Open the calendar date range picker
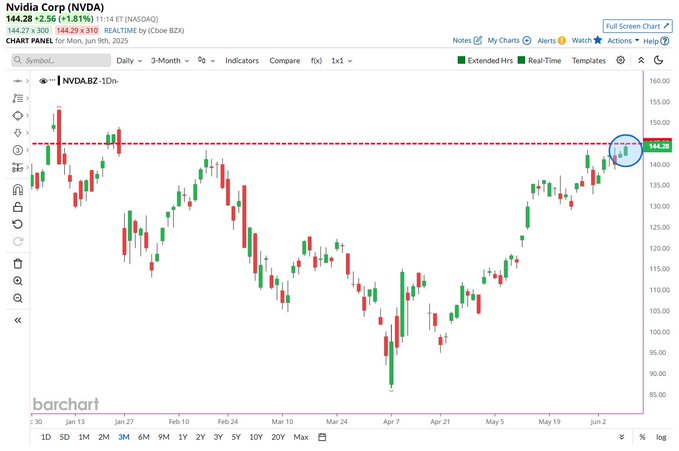 (x=322, y=437)
